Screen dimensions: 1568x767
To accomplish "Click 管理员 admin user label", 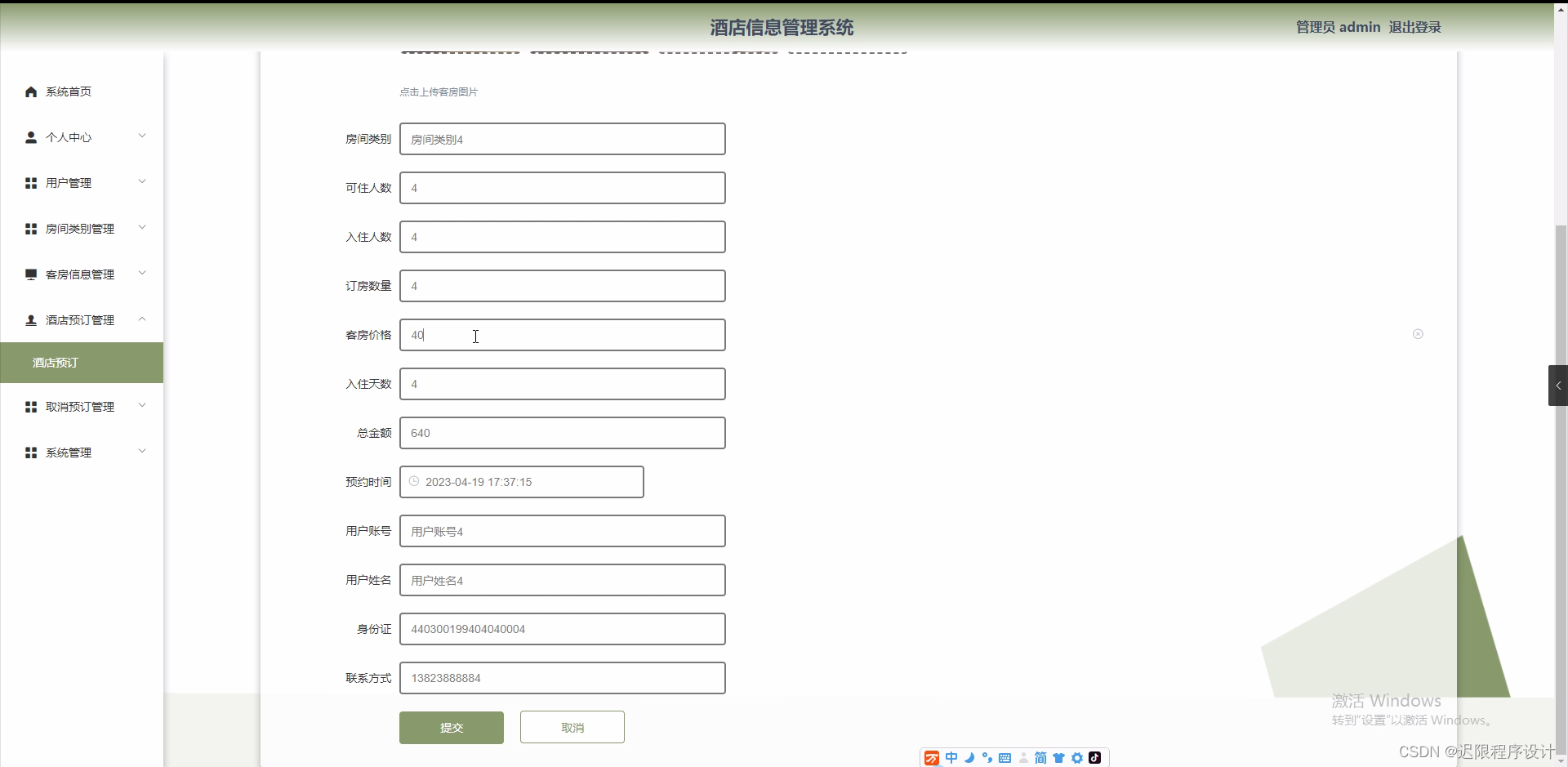I will point(1339,27).
